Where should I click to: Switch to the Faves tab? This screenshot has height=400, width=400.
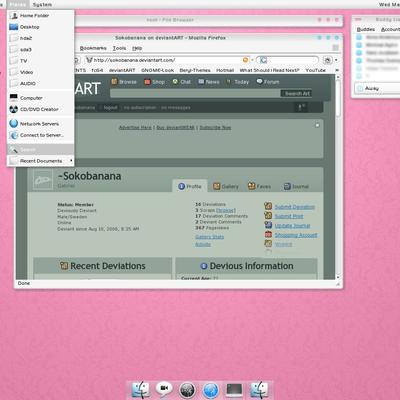click(x=259, y=186)
